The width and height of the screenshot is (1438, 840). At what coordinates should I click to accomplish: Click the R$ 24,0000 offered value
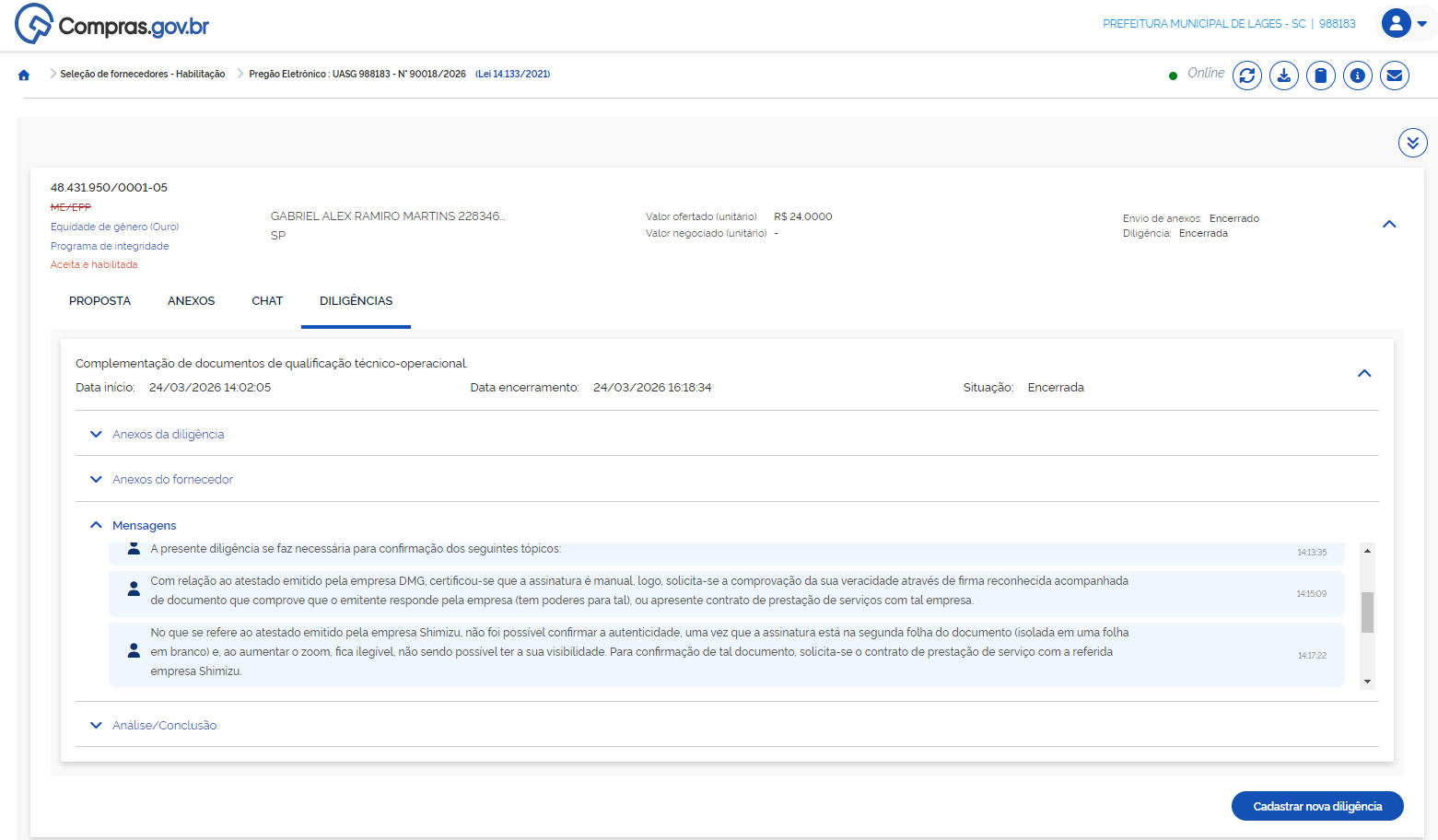(x=803, y=216)
